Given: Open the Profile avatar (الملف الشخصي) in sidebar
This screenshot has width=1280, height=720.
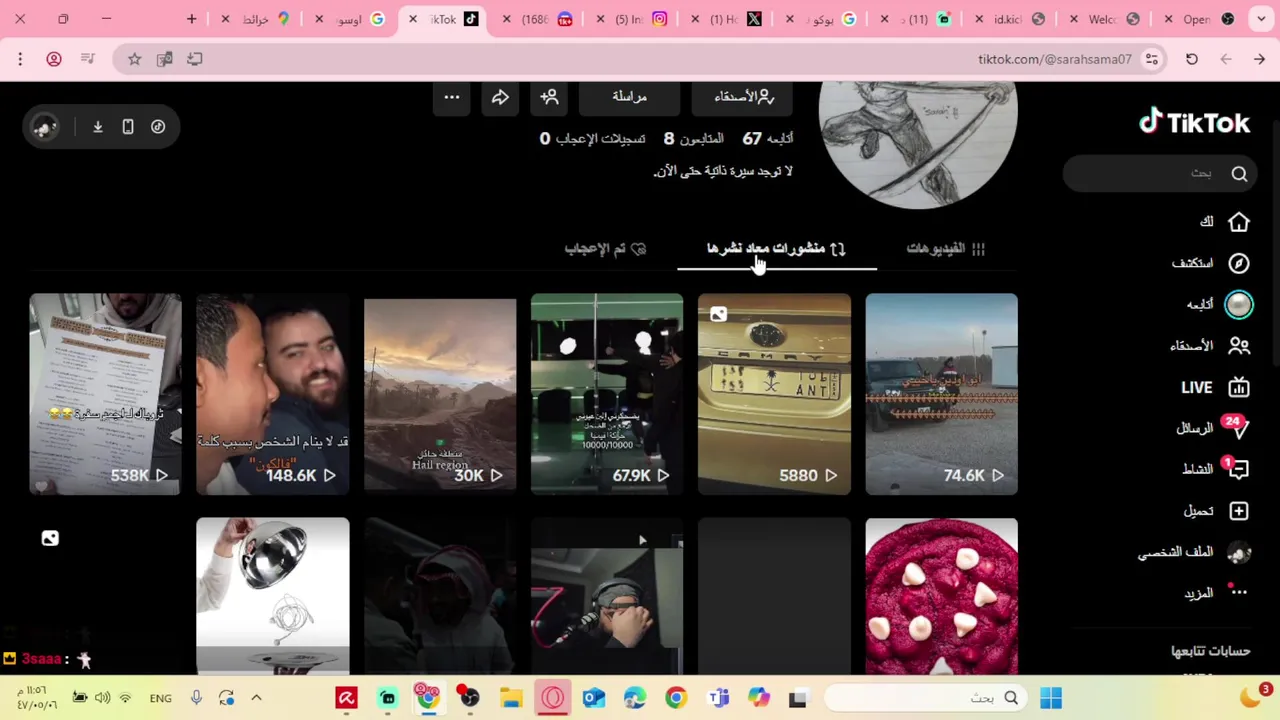Looking at the screenshot, I should click(x=1239, y=552).
